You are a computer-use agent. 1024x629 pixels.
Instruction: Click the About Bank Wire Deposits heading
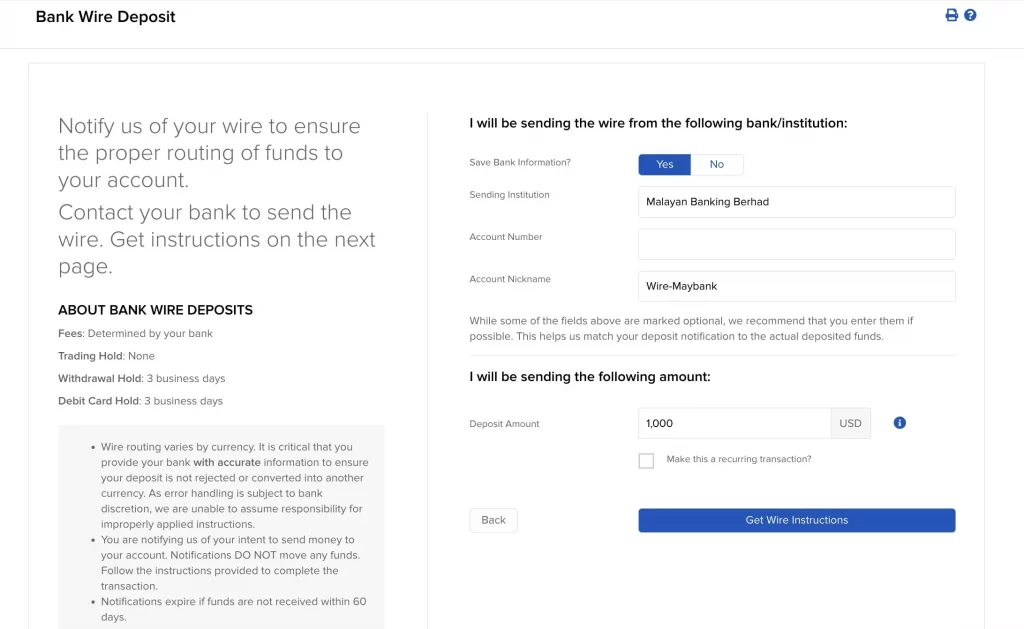[155, 310]
